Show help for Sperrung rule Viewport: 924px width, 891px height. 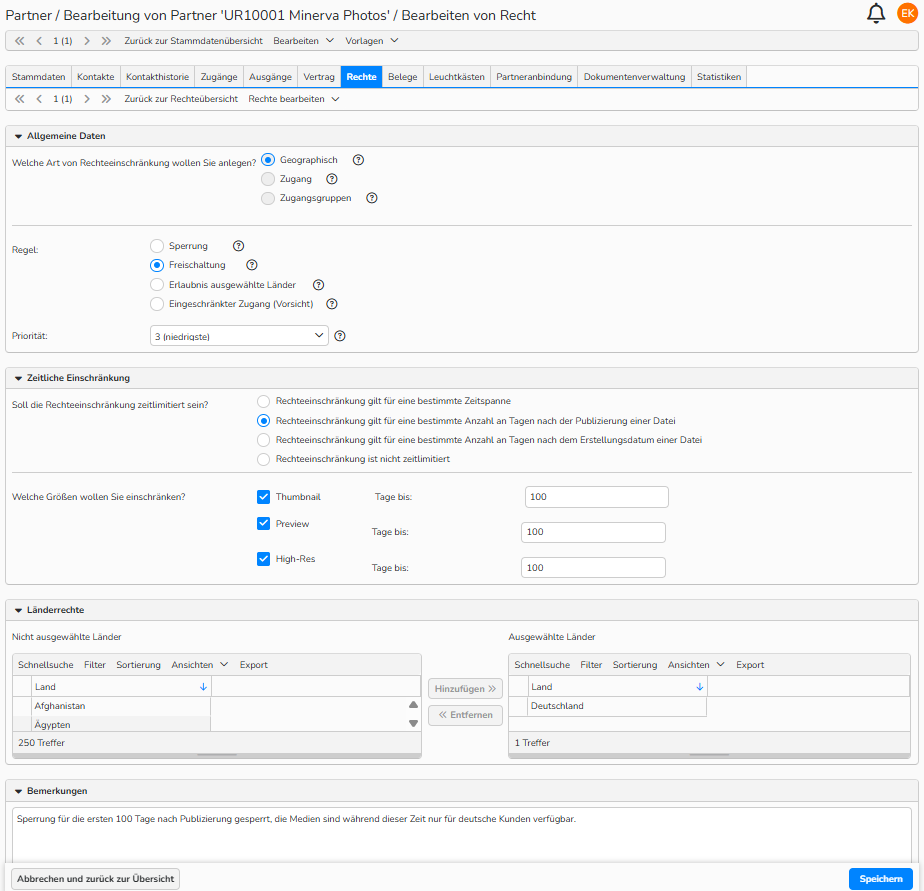pyautogui.click(x=239, y=246)
